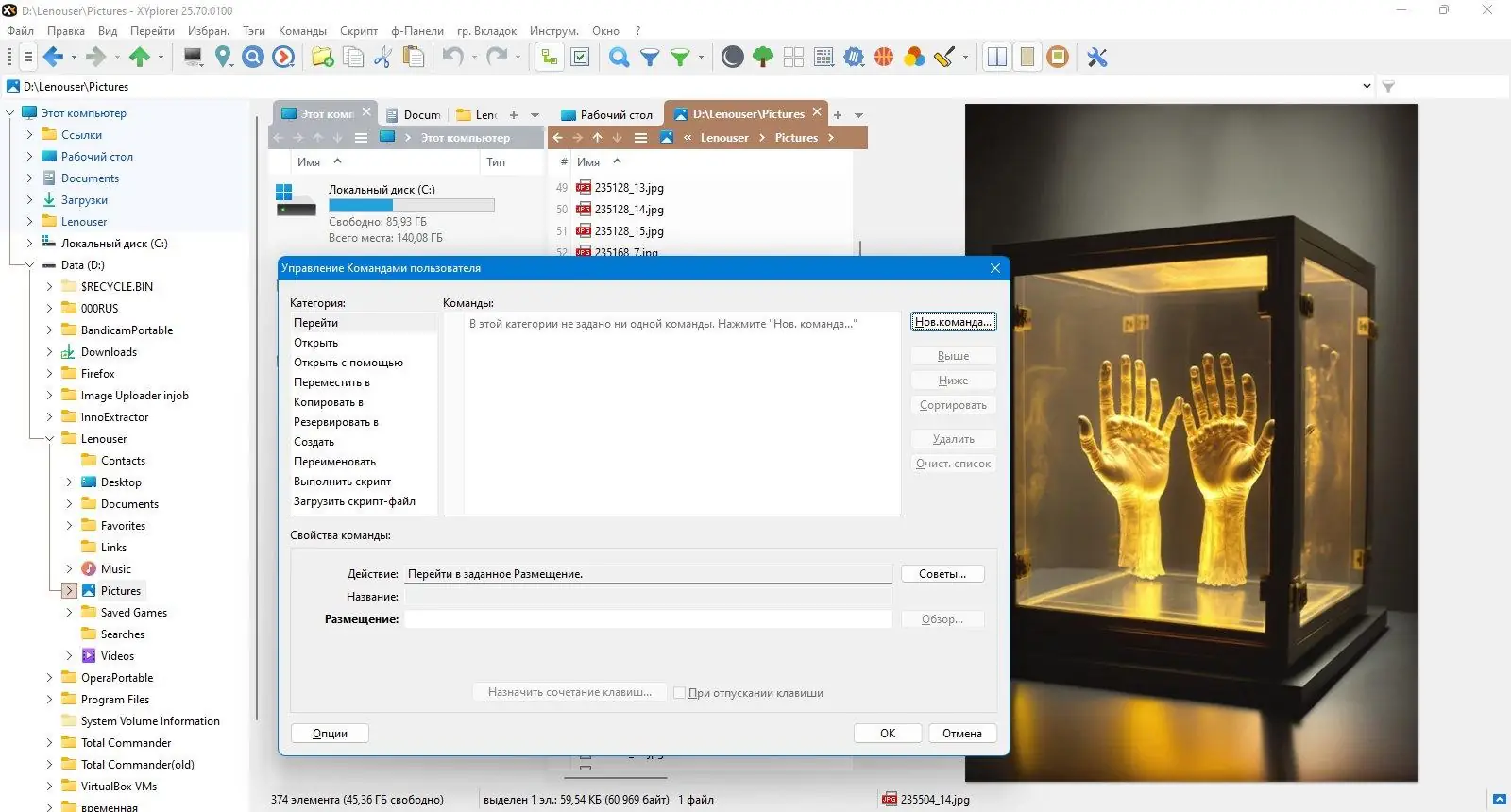The height and width of the screenshot is (812, 1511).
Task: Click the orange basketball icon in toolbar
Action: 884,58
